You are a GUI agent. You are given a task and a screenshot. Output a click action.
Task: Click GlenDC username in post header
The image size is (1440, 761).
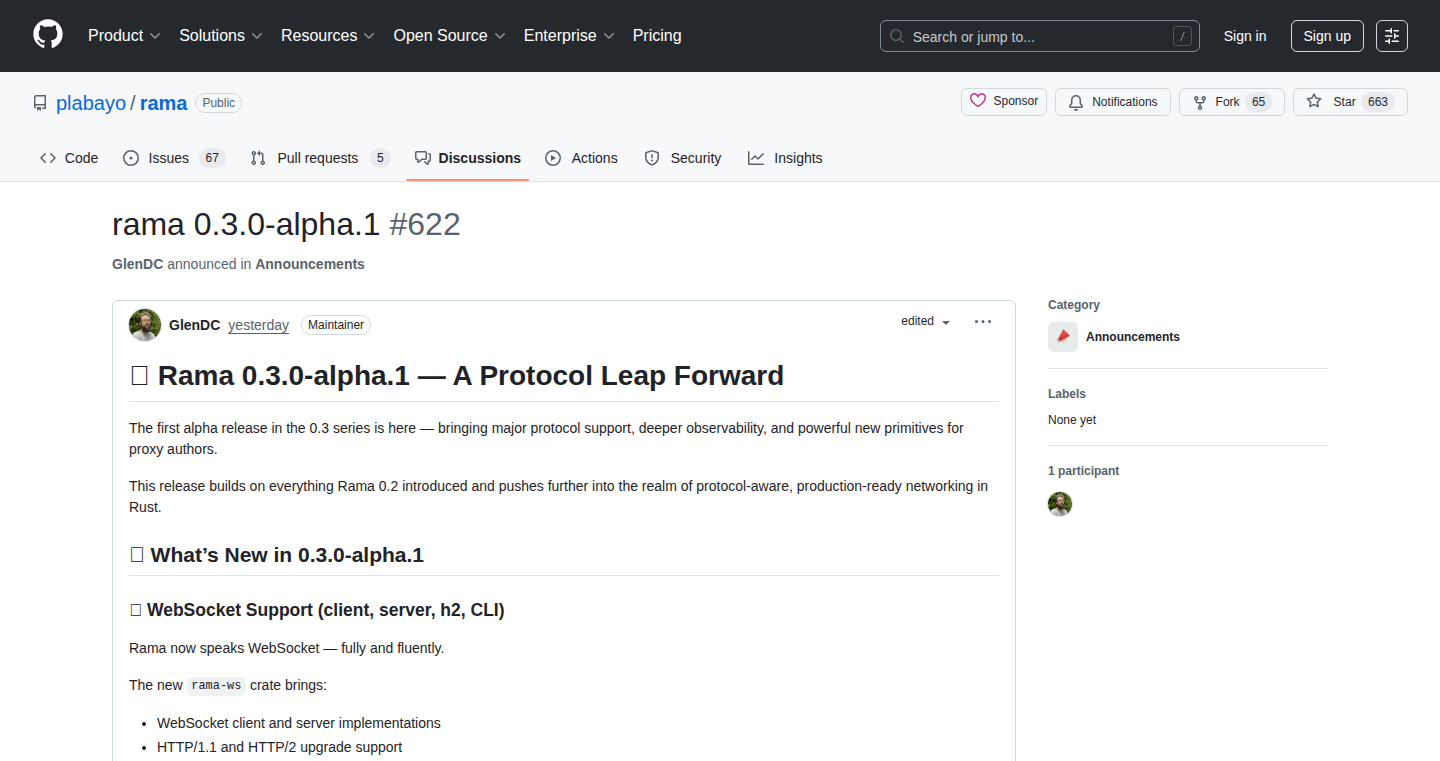195,325
